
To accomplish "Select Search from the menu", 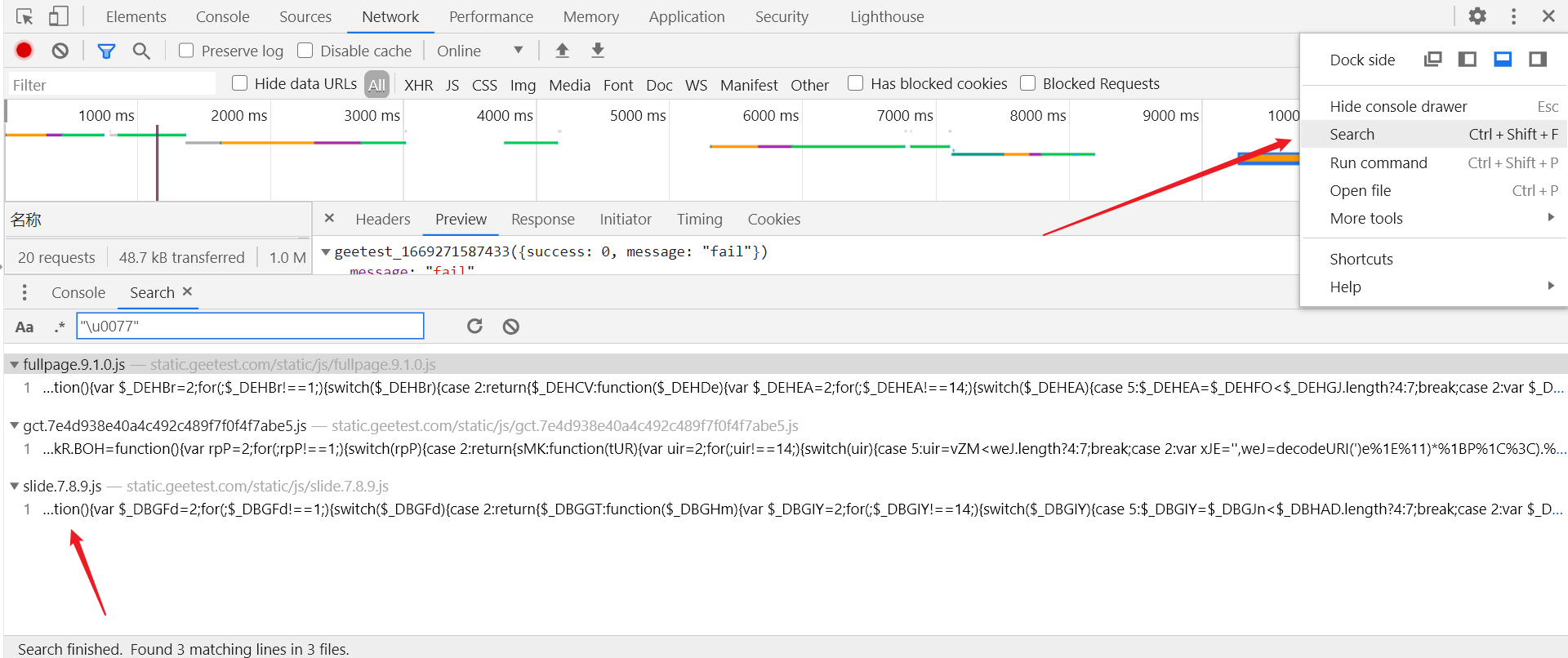I will 1433,134.
